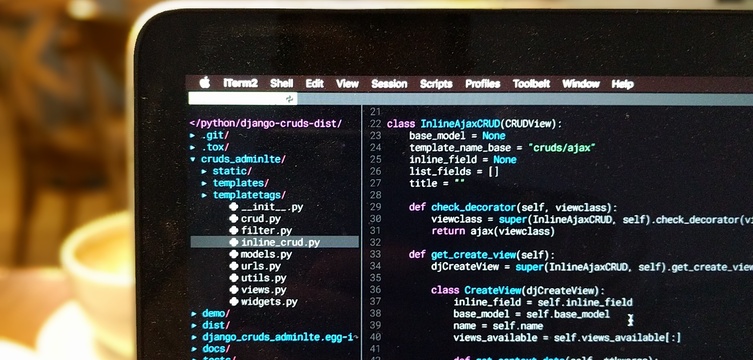Click the file icon beside crud.py
This screenshot has height=360, width=753.
[234, 219]
